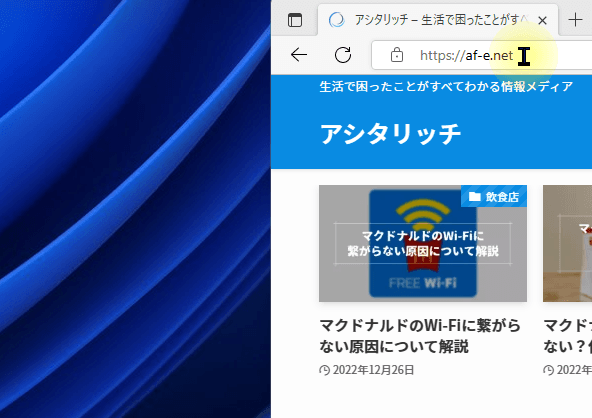This screenshot has width=592, height=418.
Task: Click the clock icon beside 2022年12月26日
Action: click(324, 370)
